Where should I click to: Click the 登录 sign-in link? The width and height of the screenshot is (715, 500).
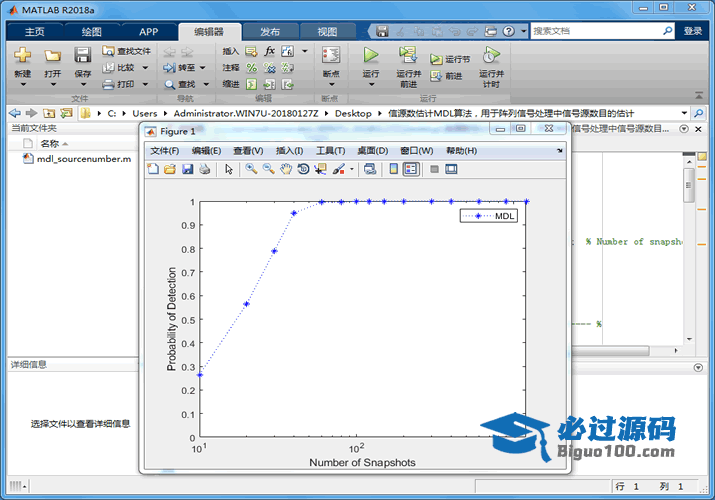click(x=693, y=31)
